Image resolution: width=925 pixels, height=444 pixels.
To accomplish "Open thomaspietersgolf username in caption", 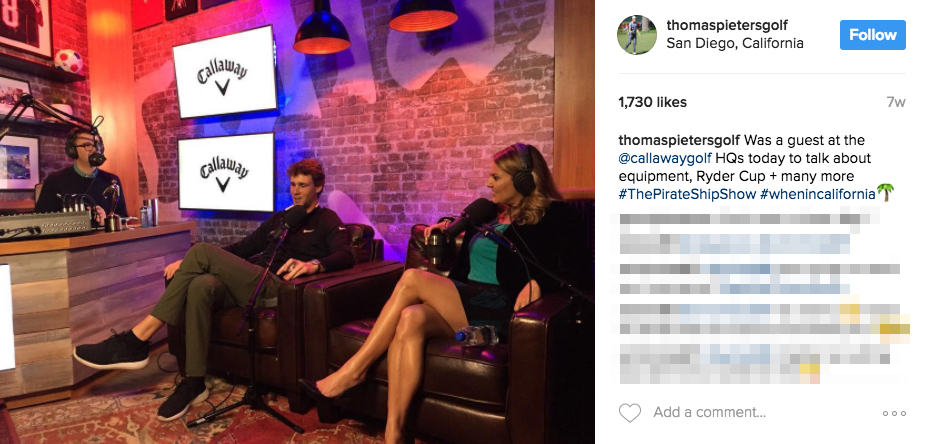I will [x=679, y=141].
